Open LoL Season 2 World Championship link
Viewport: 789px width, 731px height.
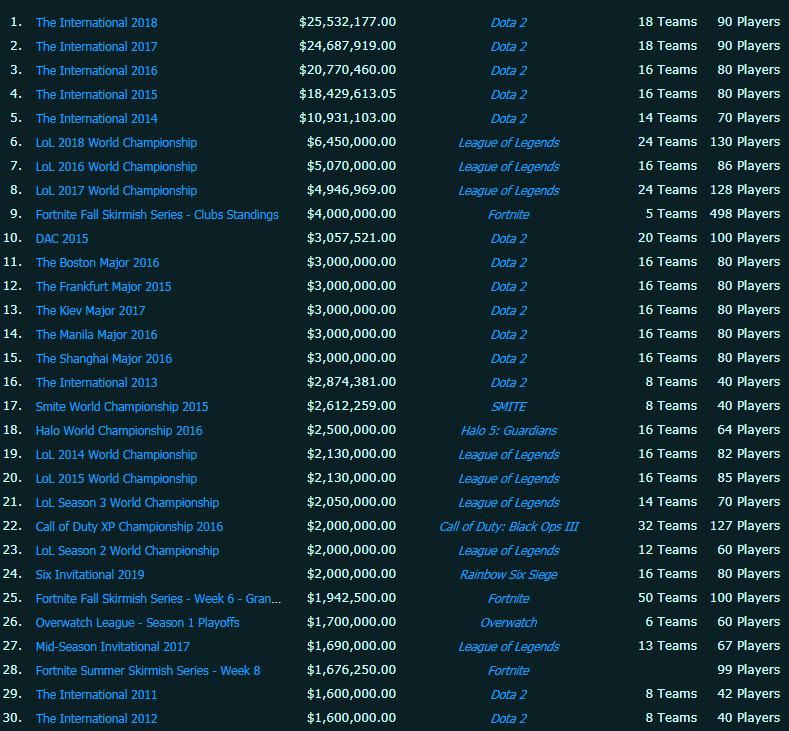point(127,551)
